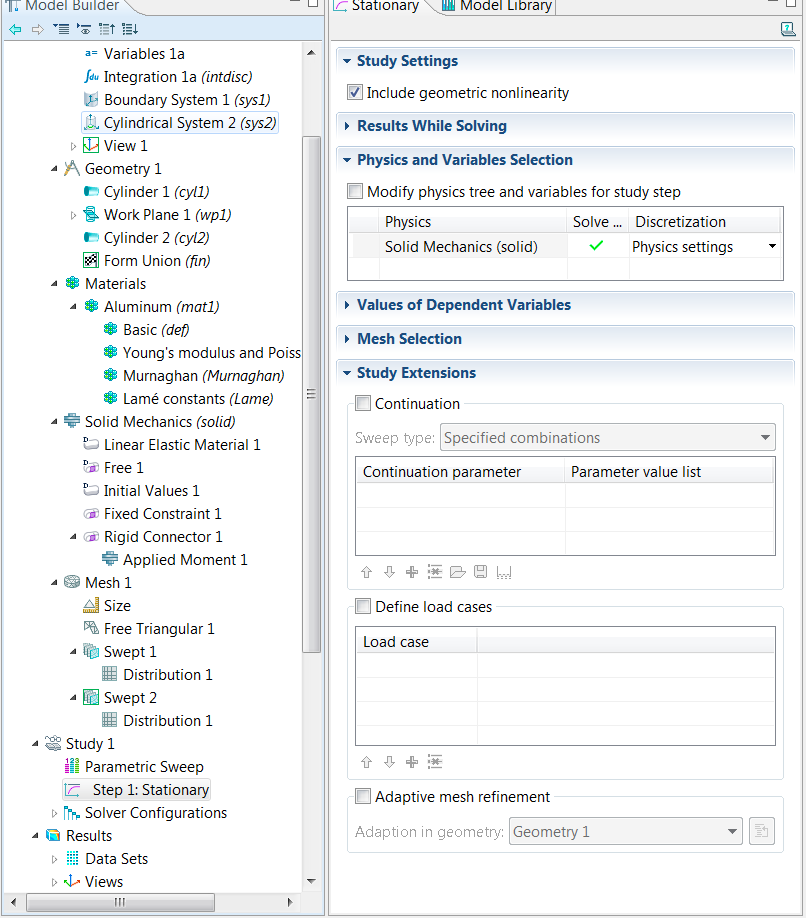This screenshot has height=918, width=806.
Task: Enable the Adaptive mesh refinement checkbox
Action: [363, 797]
